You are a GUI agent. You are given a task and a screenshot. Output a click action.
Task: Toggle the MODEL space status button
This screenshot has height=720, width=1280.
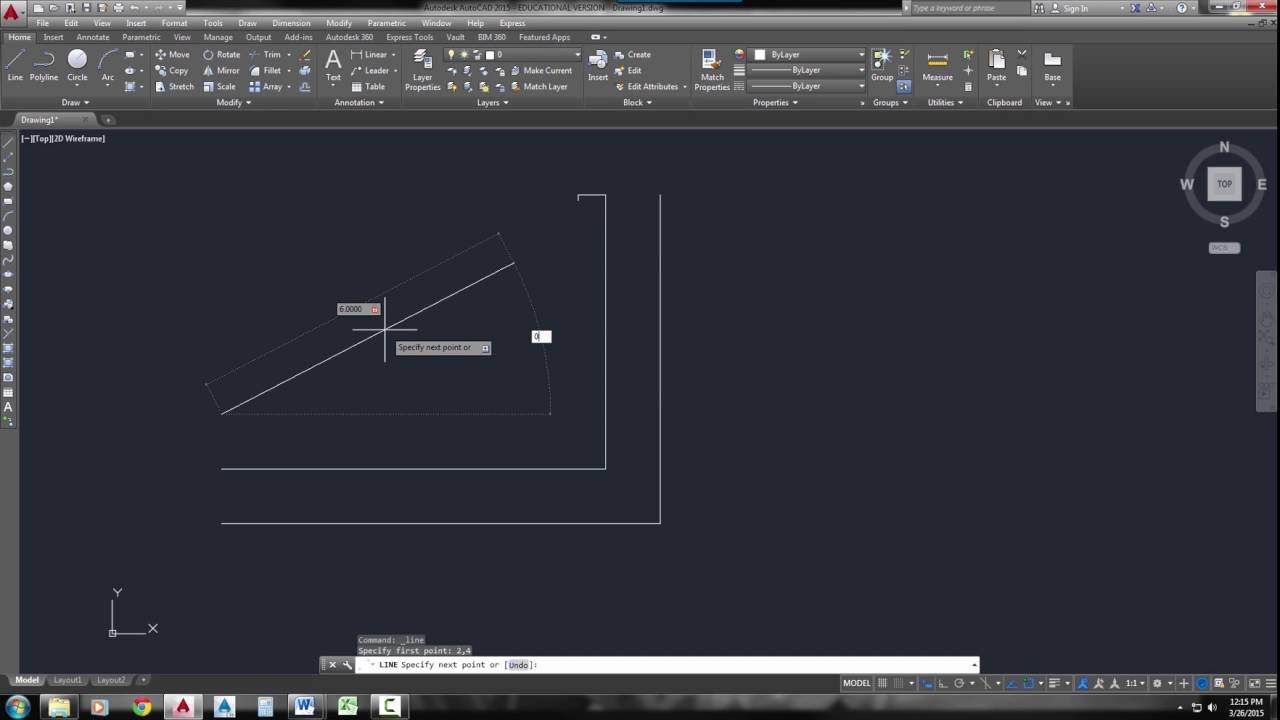coord(857,683)
